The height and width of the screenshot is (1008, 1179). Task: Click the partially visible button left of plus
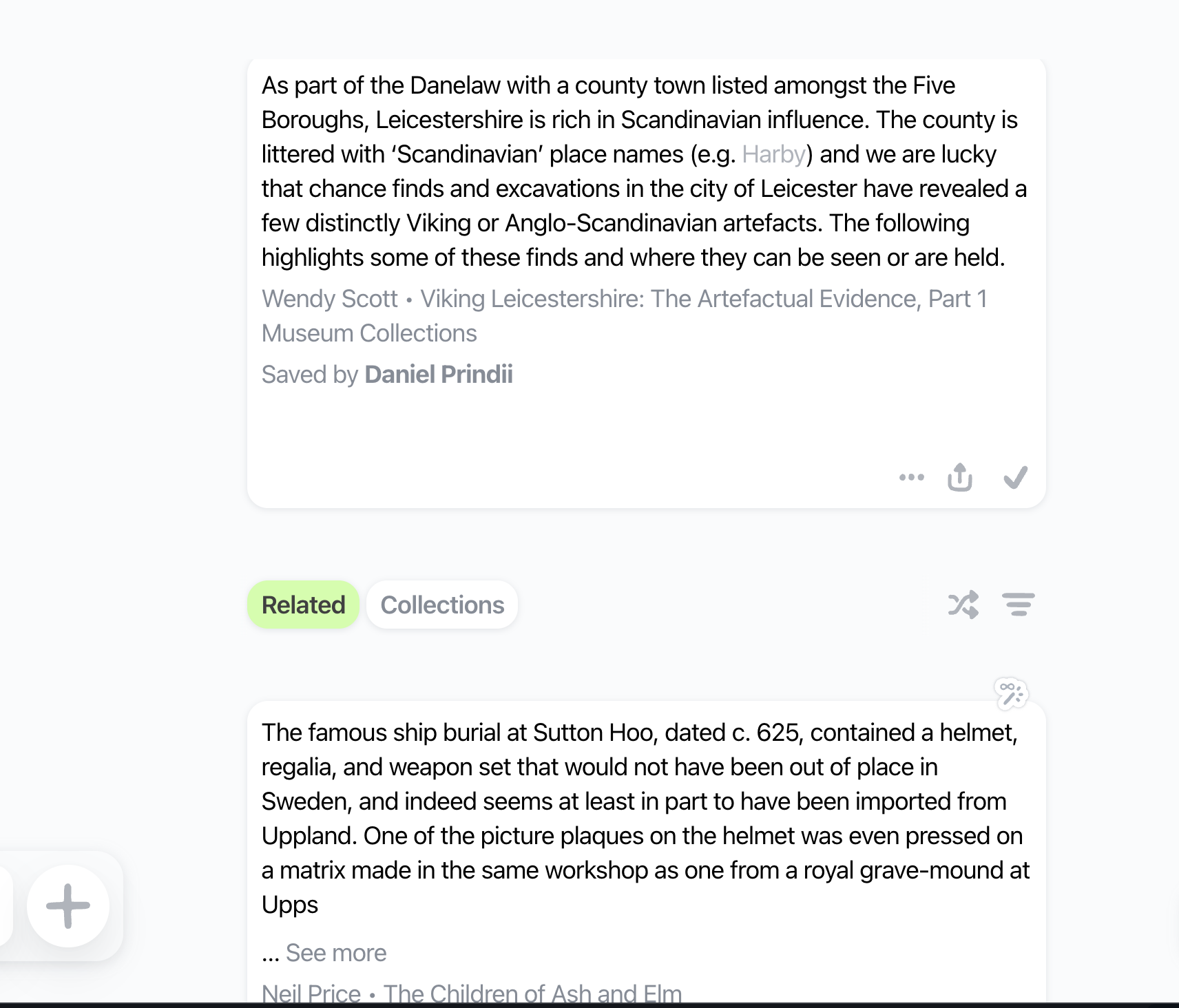pos(6,905)
